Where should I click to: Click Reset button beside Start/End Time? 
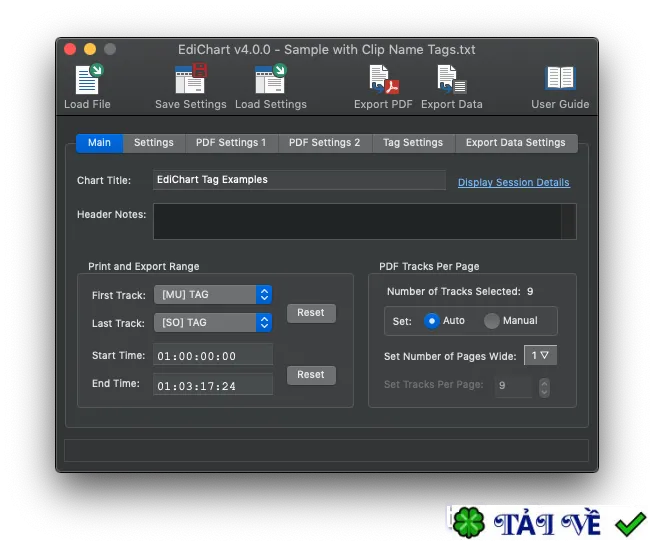311,375
